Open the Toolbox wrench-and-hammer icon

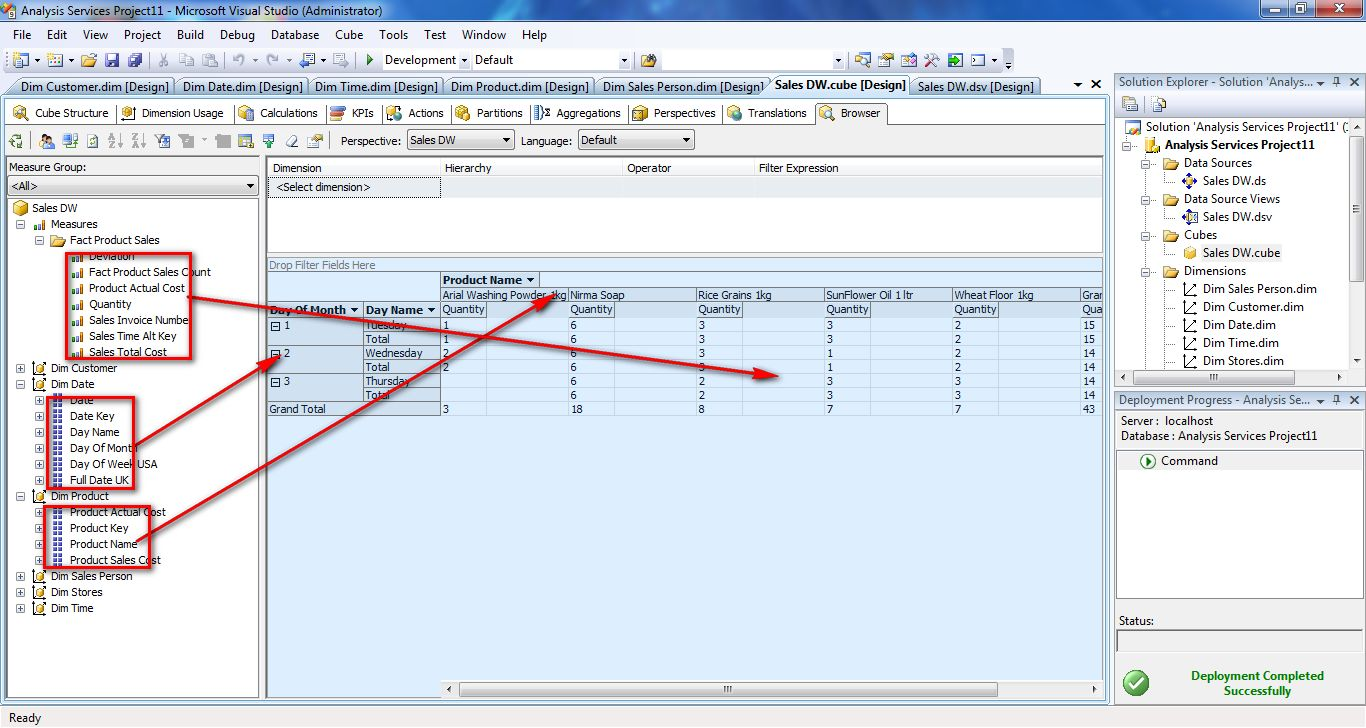tap(932, 60)
